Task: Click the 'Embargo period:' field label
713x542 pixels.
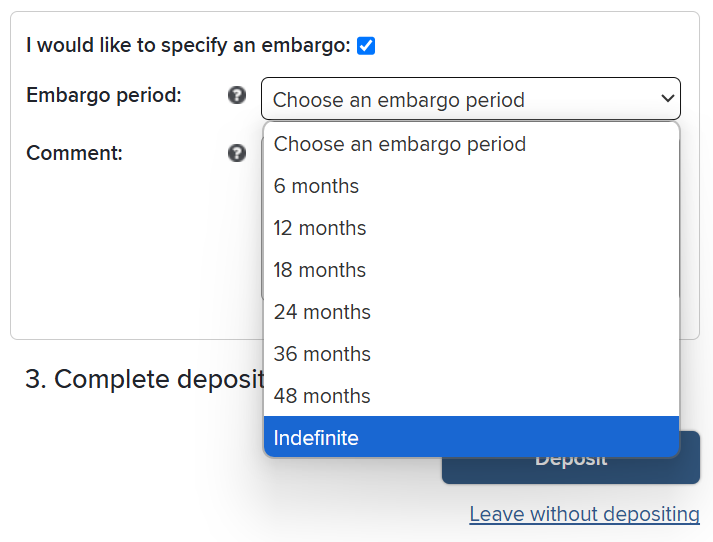Action: [x=104, y=96]
